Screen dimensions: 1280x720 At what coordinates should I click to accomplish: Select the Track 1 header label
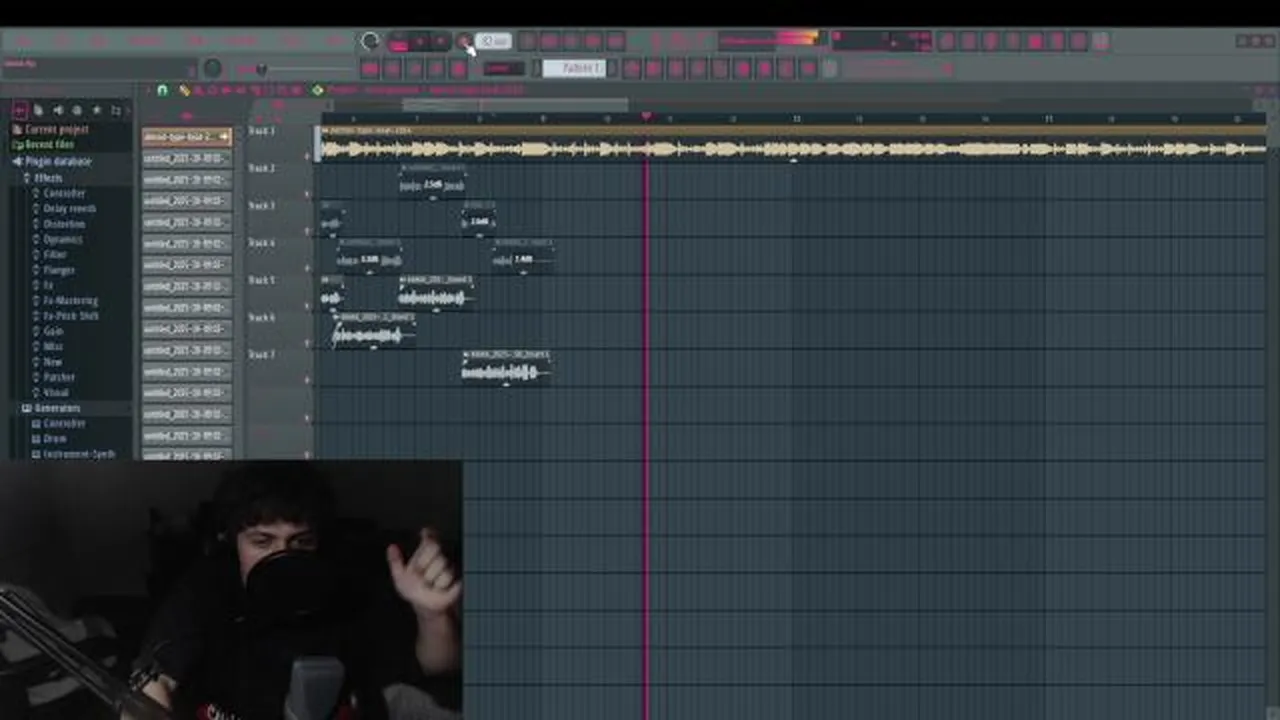tap(261, 131)
